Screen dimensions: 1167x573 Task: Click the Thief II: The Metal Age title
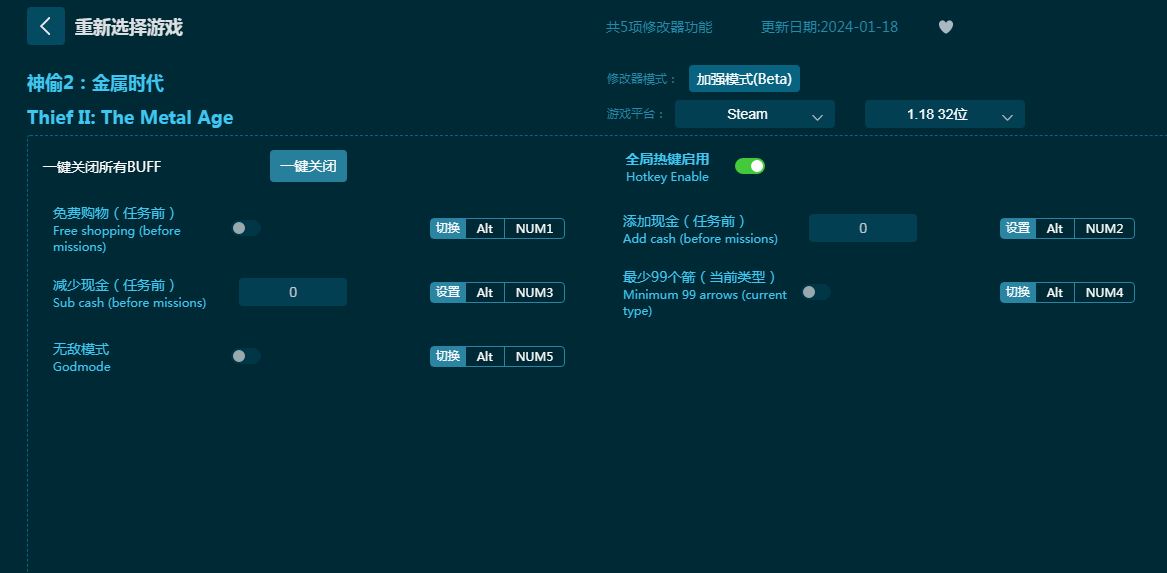click(x=130, y=118)
